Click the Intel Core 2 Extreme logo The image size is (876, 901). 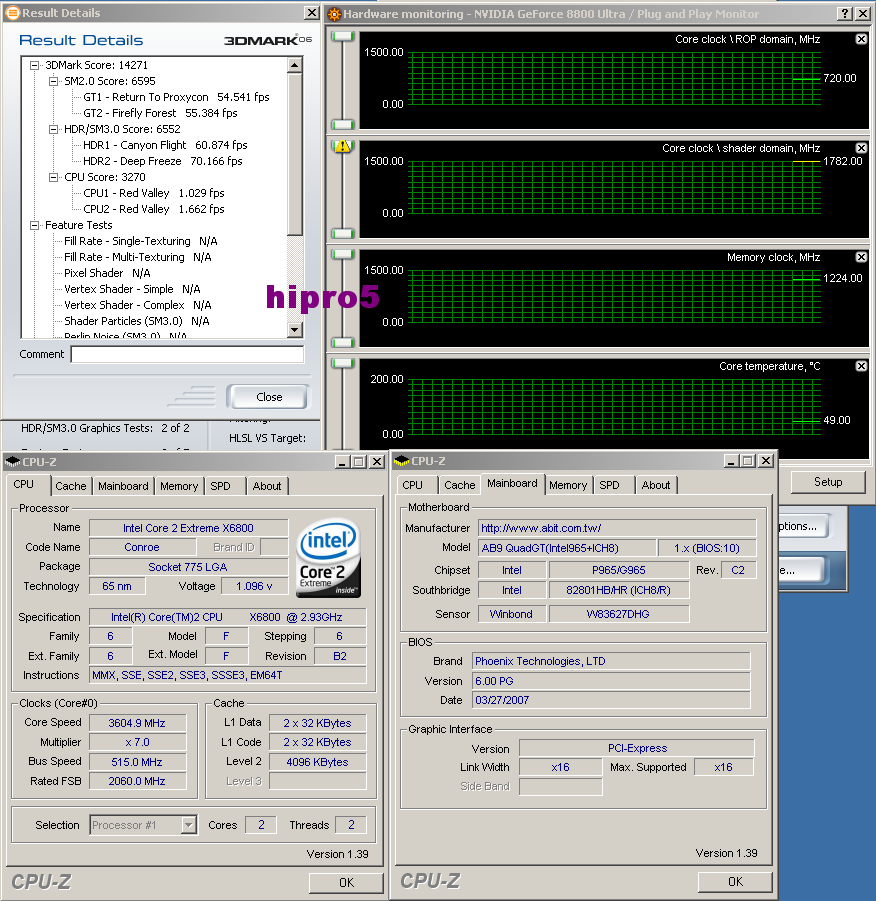pos(328,556)
